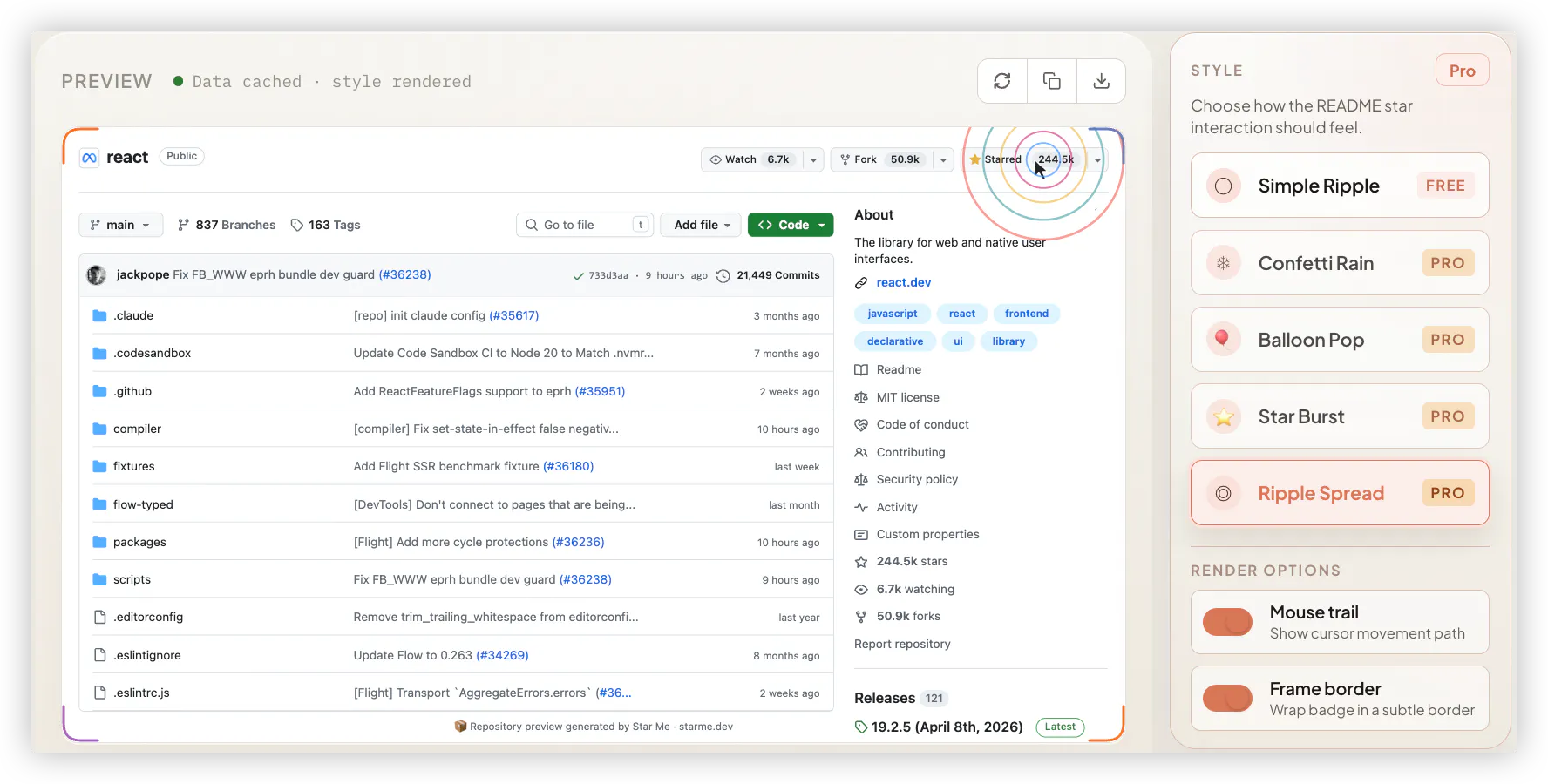Click the folder icon for .claude

99,315
